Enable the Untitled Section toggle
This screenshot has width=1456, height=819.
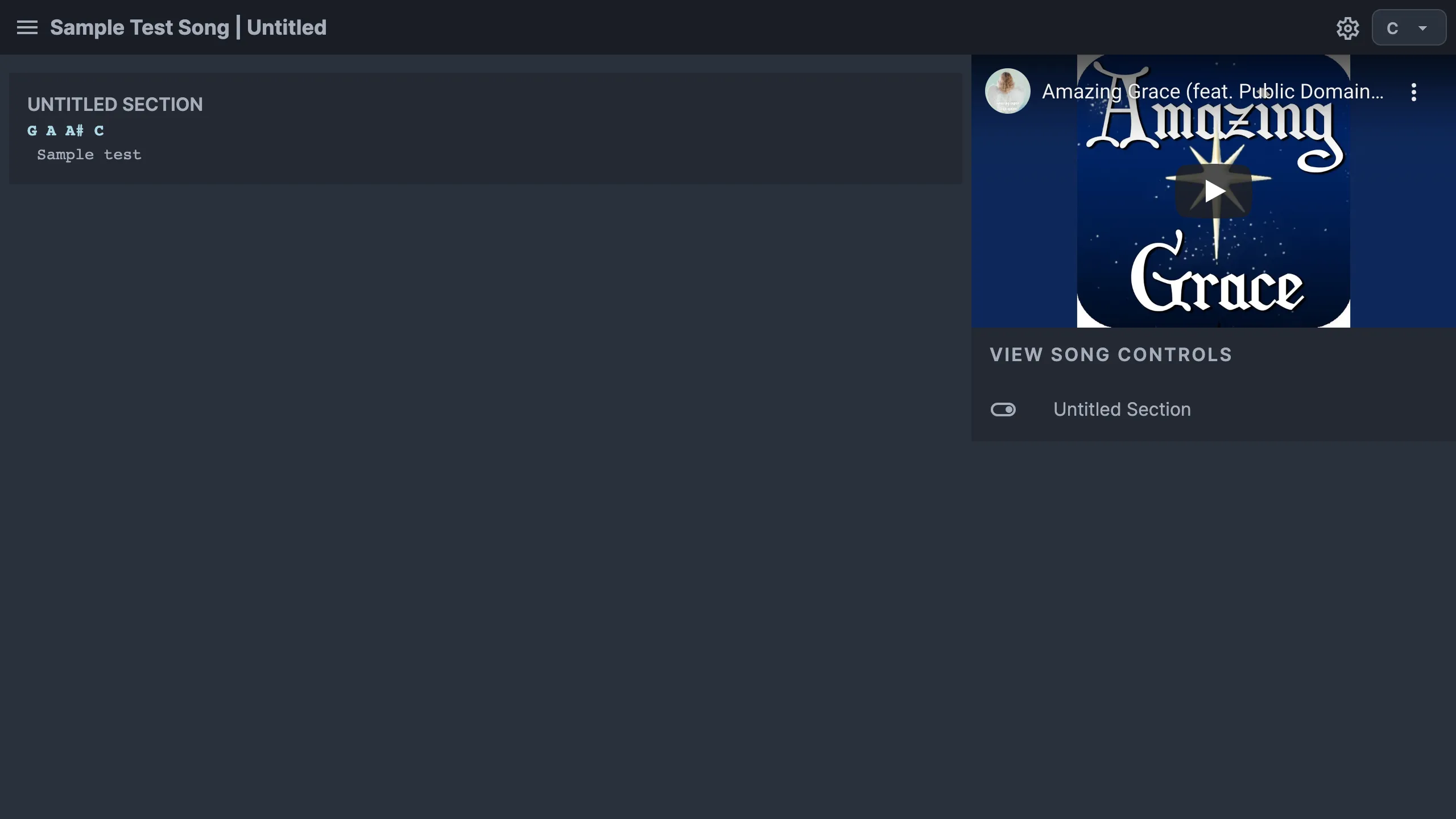[1003, 409]
